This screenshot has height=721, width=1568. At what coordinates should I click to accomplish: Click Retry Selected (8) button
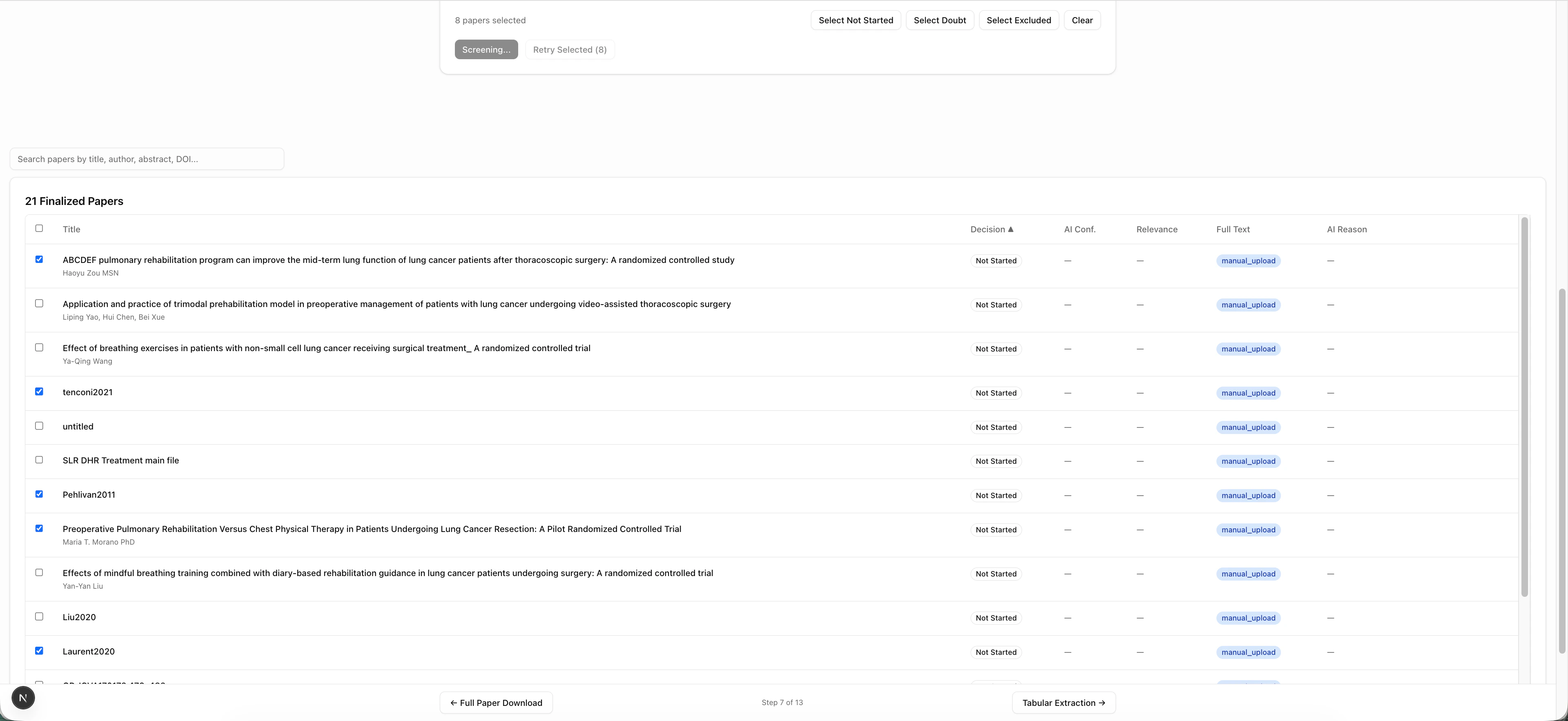tap(569, 50)
